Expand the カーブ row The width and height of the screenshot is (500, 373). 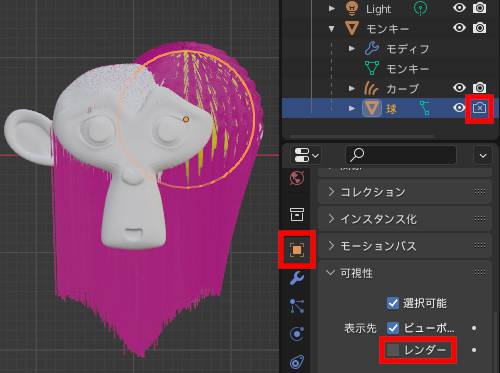tap(351, 88)
